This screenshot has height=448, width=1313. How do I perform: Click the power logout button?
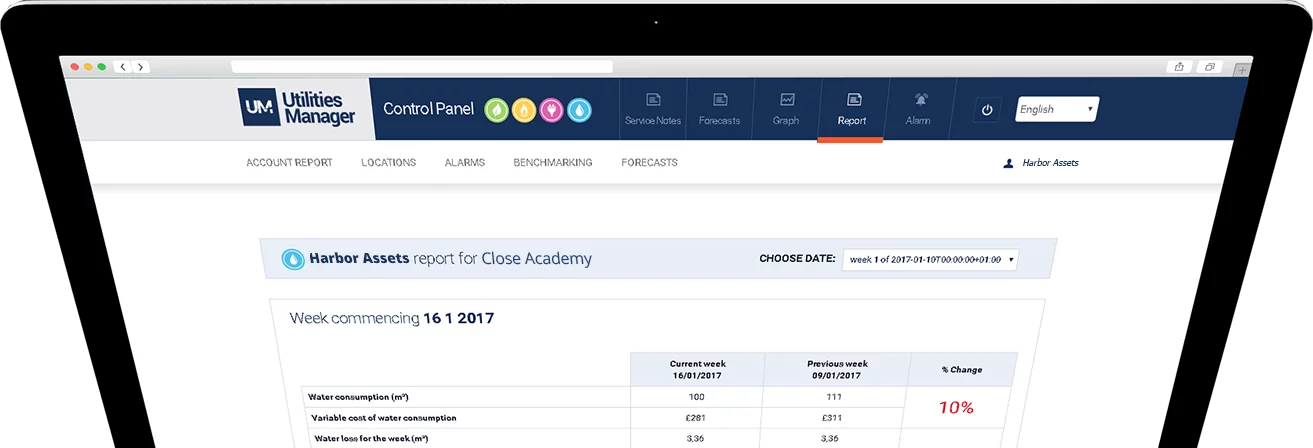pyautogui.click(x=987, y=110)
